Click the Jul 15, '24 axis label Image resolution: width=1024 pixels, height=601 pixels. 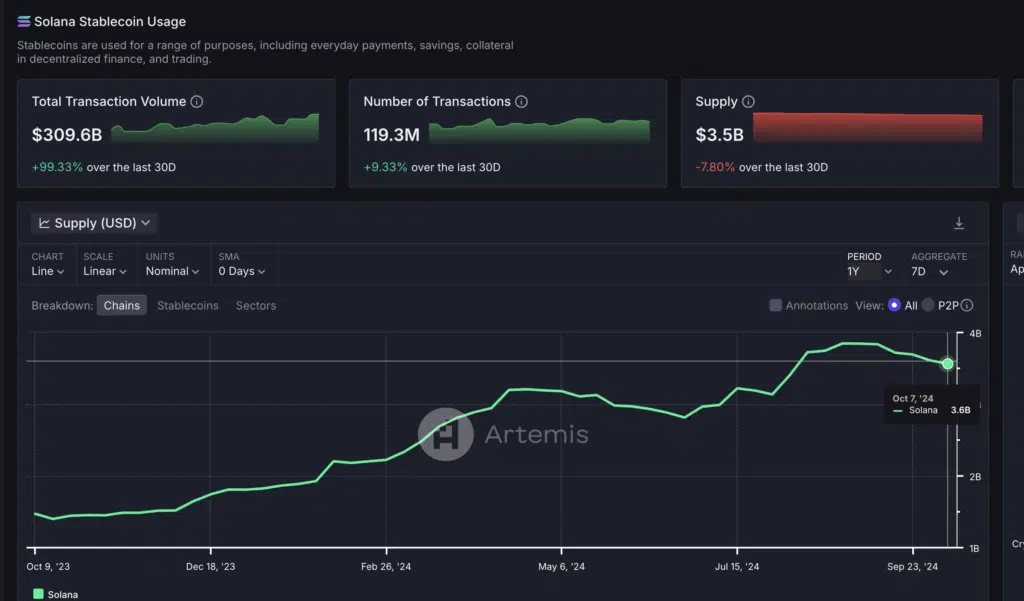[737, 566]
